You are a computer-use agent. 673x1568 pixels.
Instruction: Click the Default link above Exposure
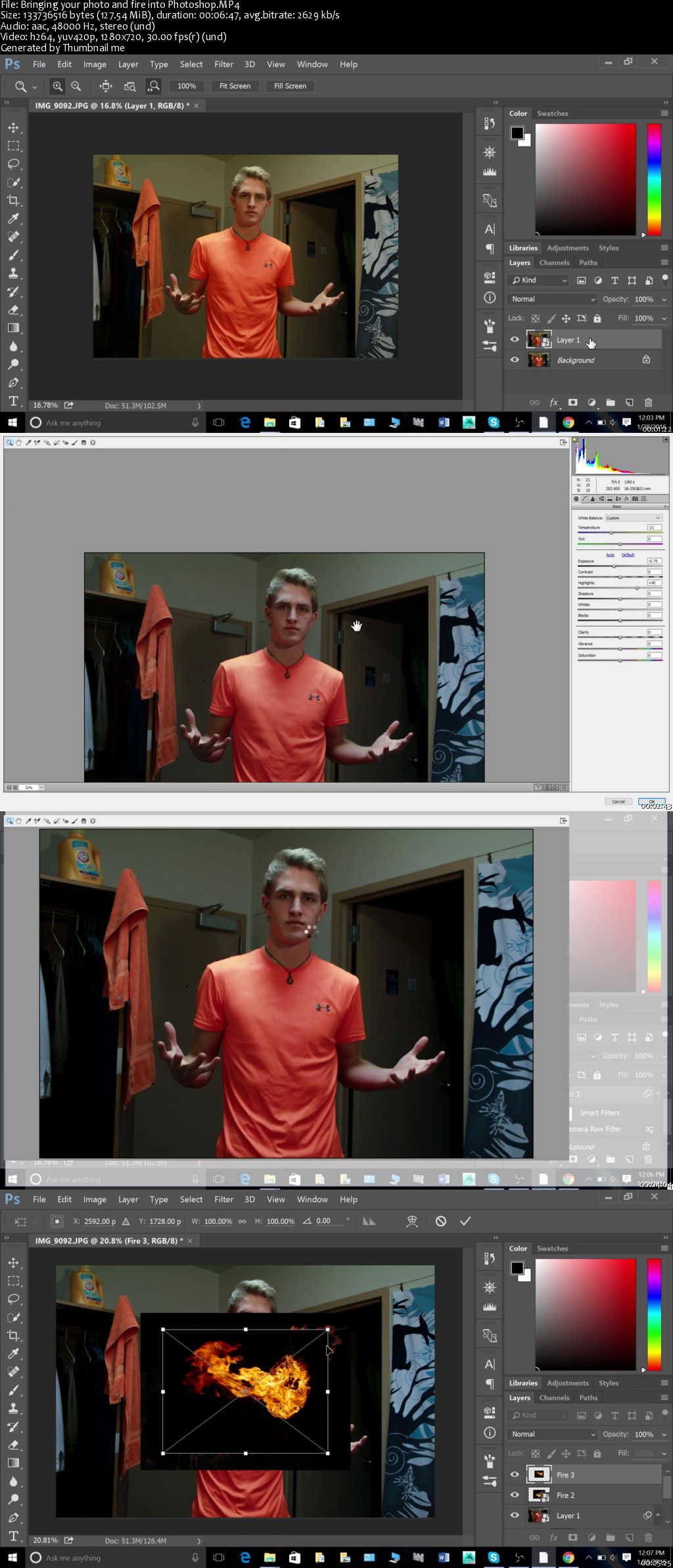(x=628, y=555)
